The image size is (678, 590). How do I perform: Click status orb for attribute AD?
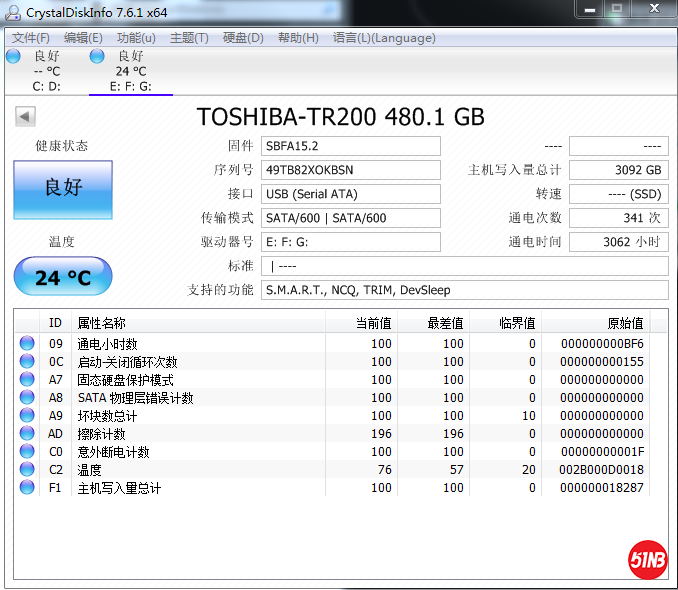[27, 433]
